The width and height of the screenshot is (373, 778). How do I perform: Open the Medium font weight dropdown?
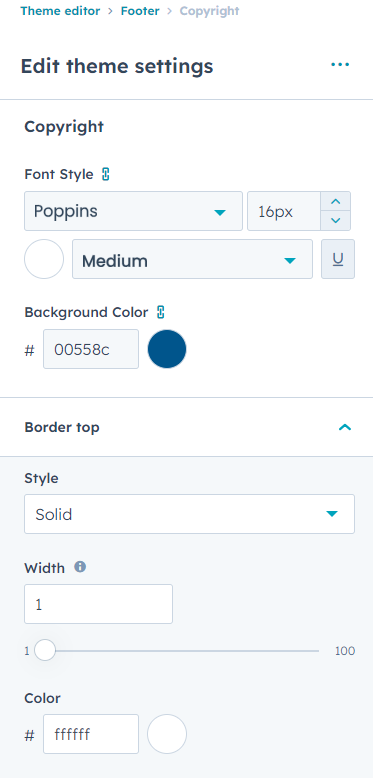[192, 259]
